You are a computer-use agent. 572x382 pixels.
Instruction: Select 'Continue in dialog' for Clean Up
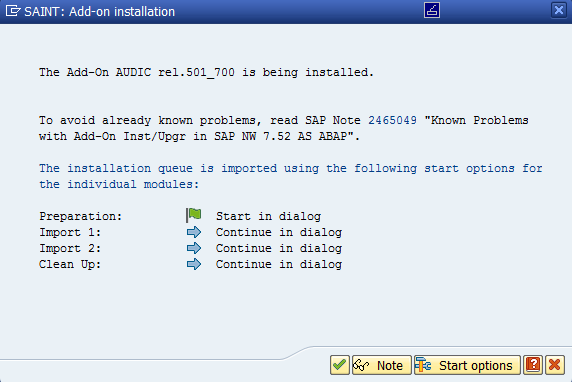click(279, 265)
